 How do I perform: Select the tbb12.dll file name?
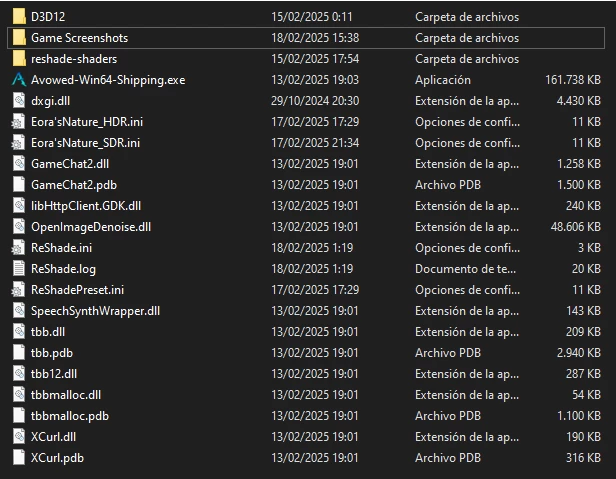54,374
